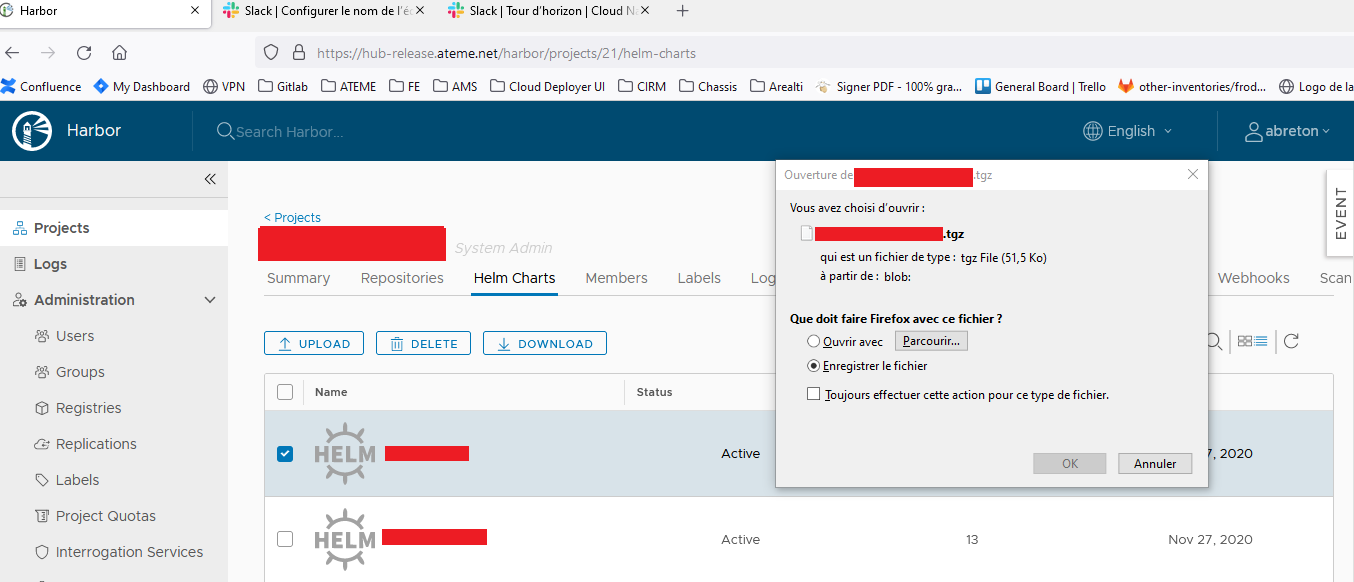This screenshot has height=582, width=1354.
Task: Open the abreton user menu dropdown
Action: [x=1288, y=131]
